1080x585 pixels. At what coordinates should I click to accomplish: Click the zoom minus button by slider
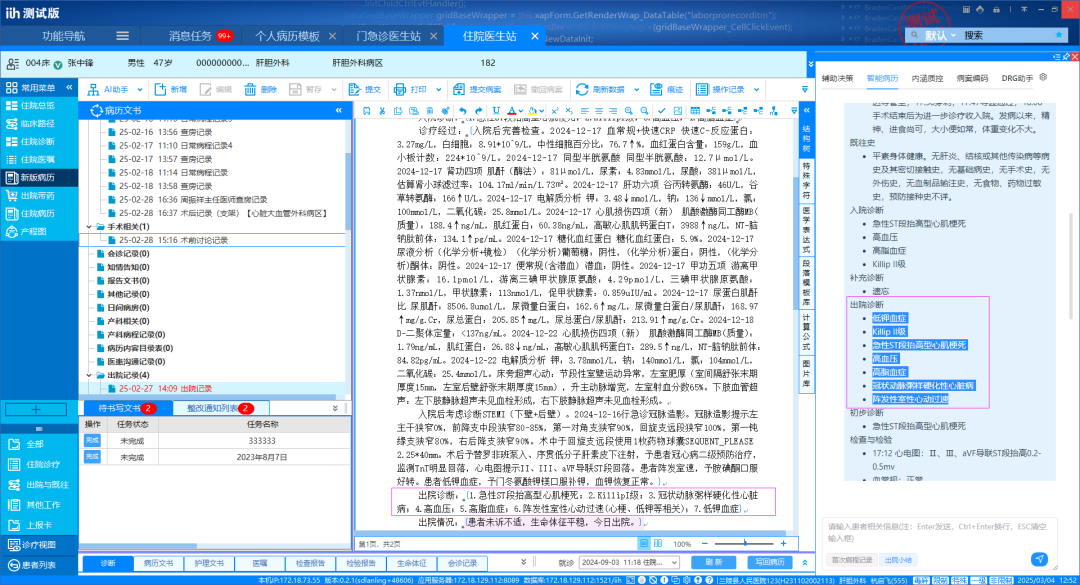click(x=705, y=544)
